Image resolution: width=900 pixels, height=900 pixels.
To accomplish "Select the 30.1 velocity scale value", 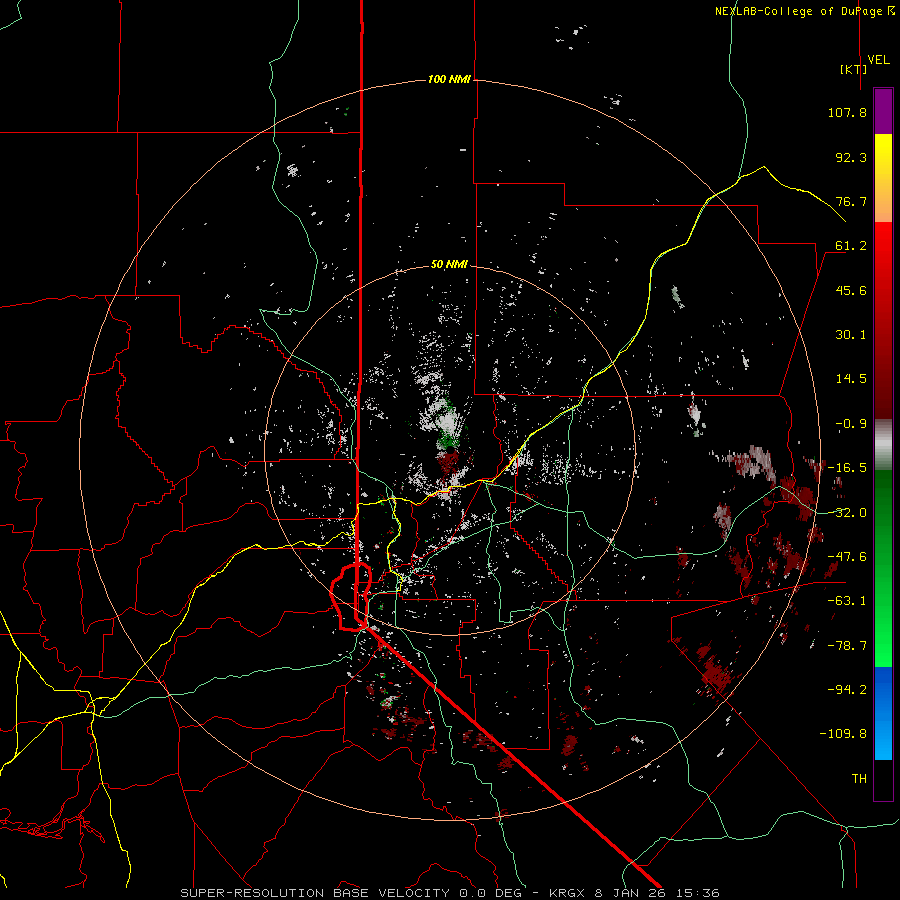I will (x=851, y=335).
